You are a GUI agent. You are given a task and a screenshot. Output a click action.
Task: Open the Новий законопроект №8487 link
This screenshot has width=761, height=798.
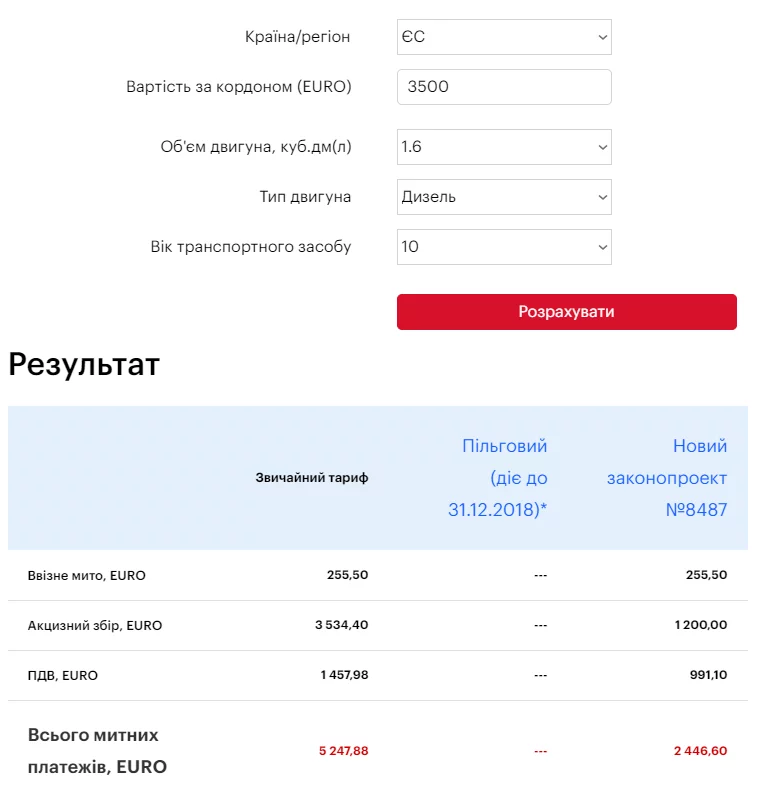(667, 478)
